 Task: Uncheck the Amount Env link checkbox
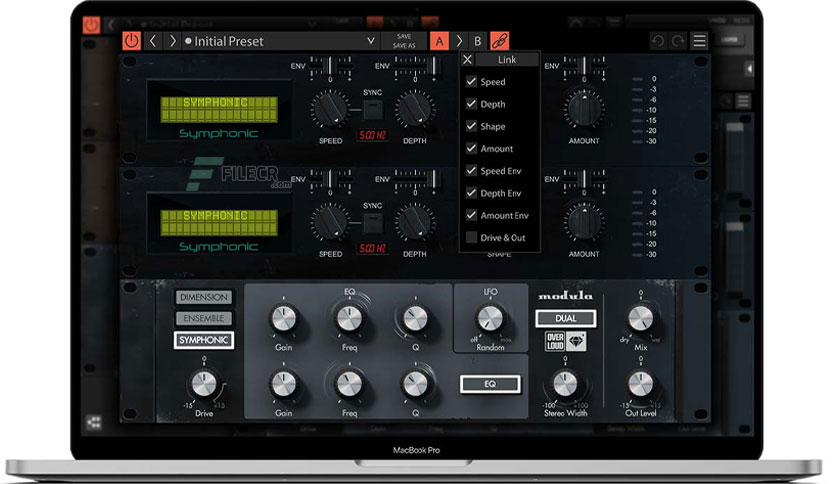[471, 215]
